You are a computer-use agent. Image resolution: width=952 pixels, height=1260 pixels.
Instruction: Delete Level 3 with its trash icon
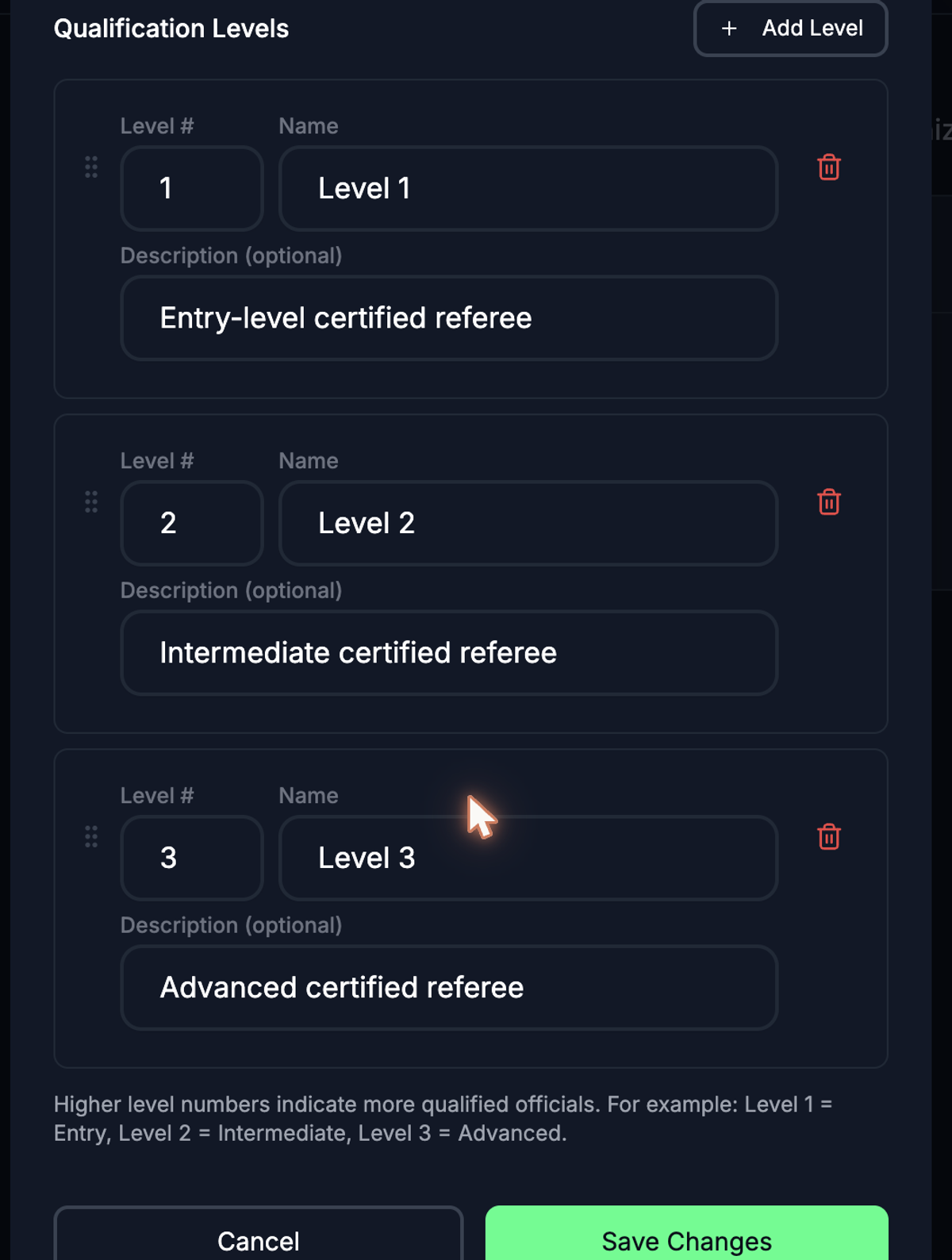pyautogui.click(x=829, y=837)
